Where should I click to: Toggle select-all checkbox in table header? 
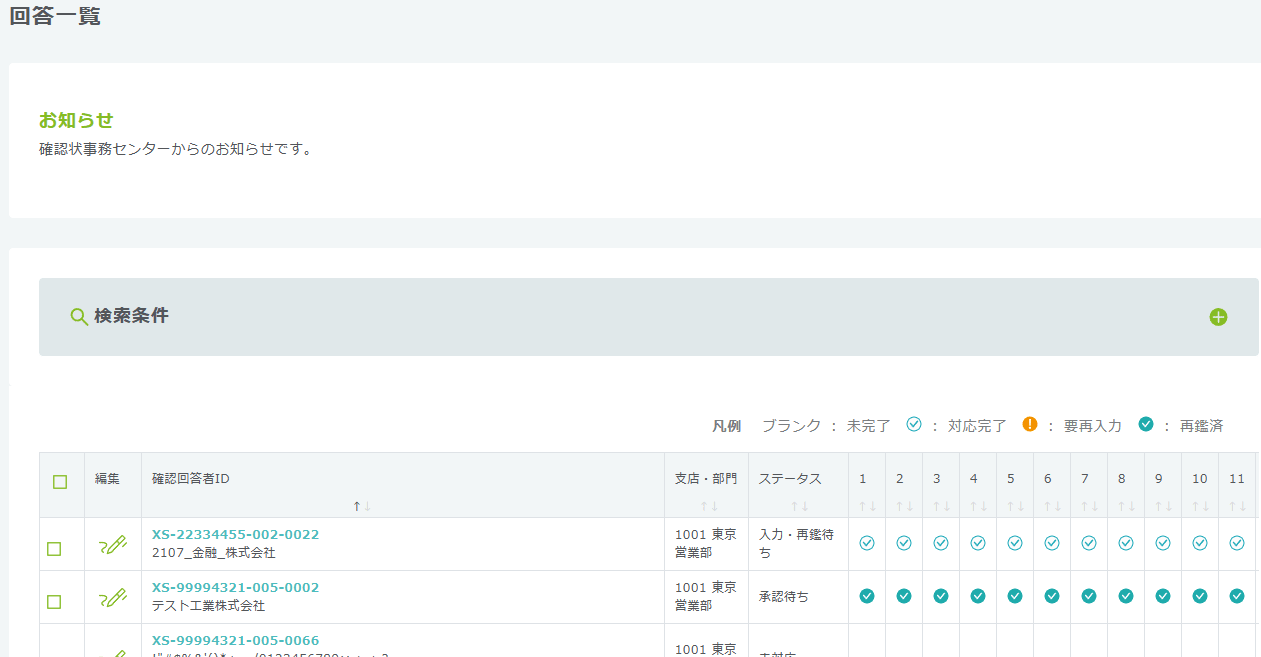tap(60, 482)
